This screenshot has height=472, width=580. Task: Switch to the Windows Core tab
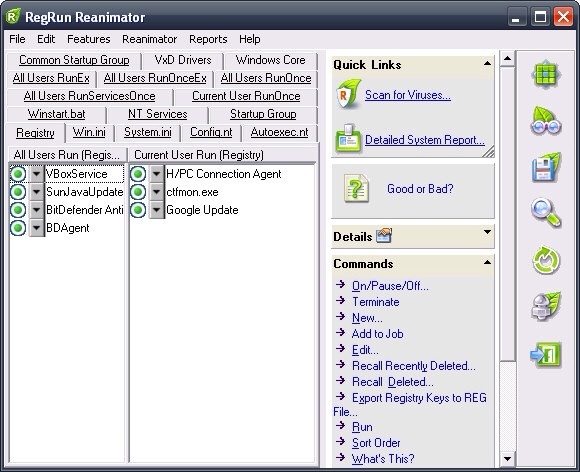point(270,60)
